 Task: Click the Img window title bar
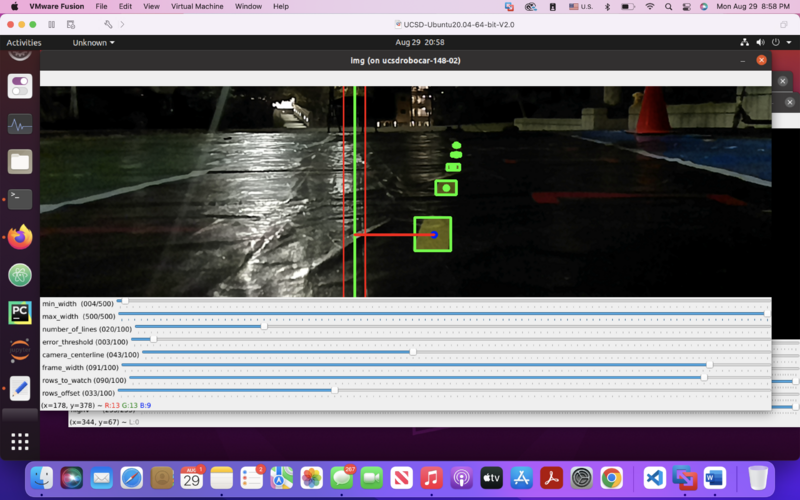(x=405, y=60)
